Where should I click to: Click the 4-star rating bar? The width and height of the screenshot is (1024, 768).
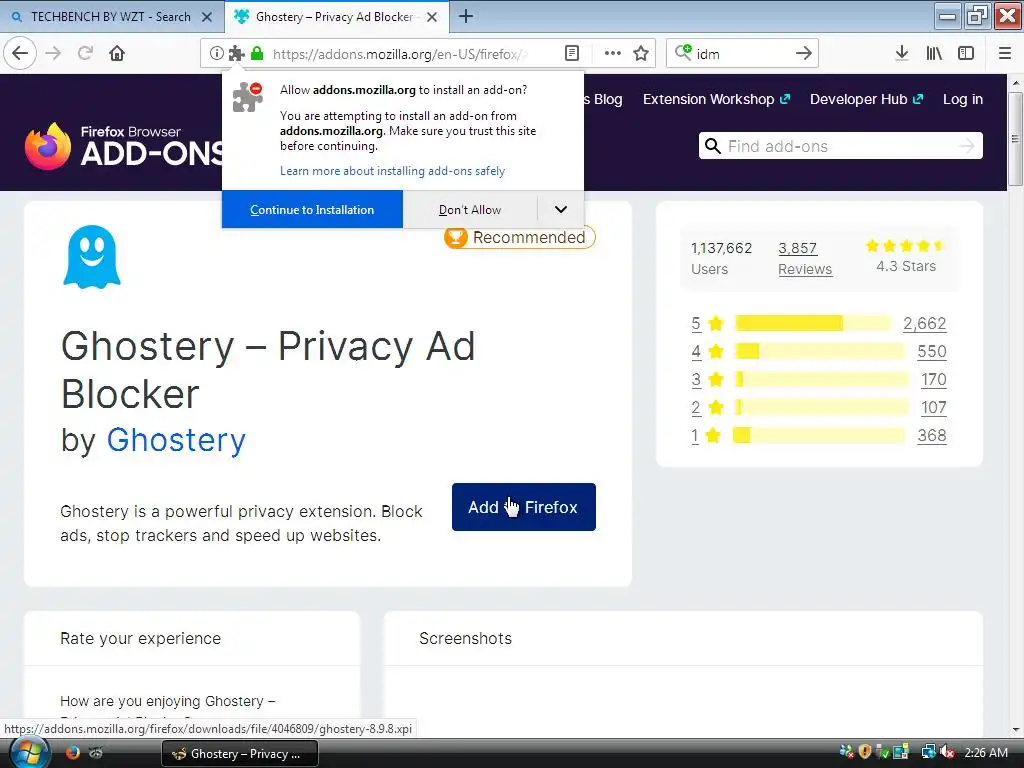(820, 351)
